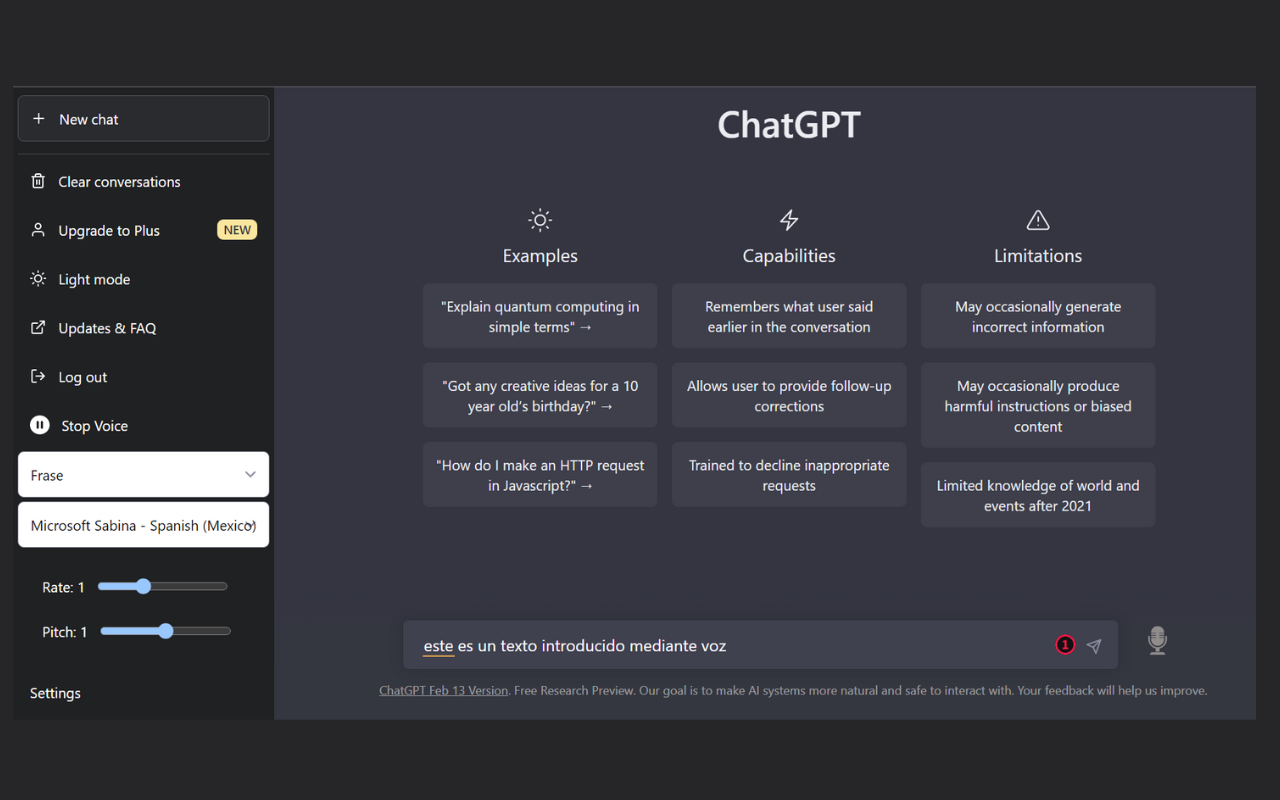Click Stop Voice label
Screen dimensions: 1280x800
click(x=95, y=426)
